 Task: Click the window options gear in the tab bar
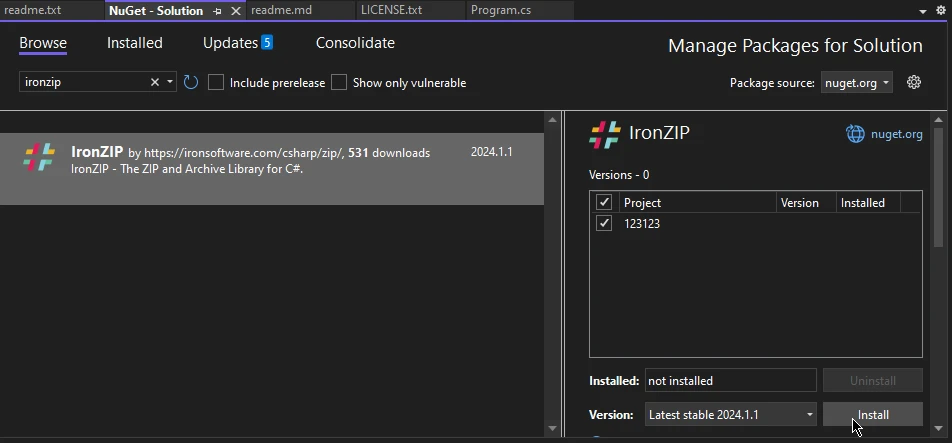[940, 11]
